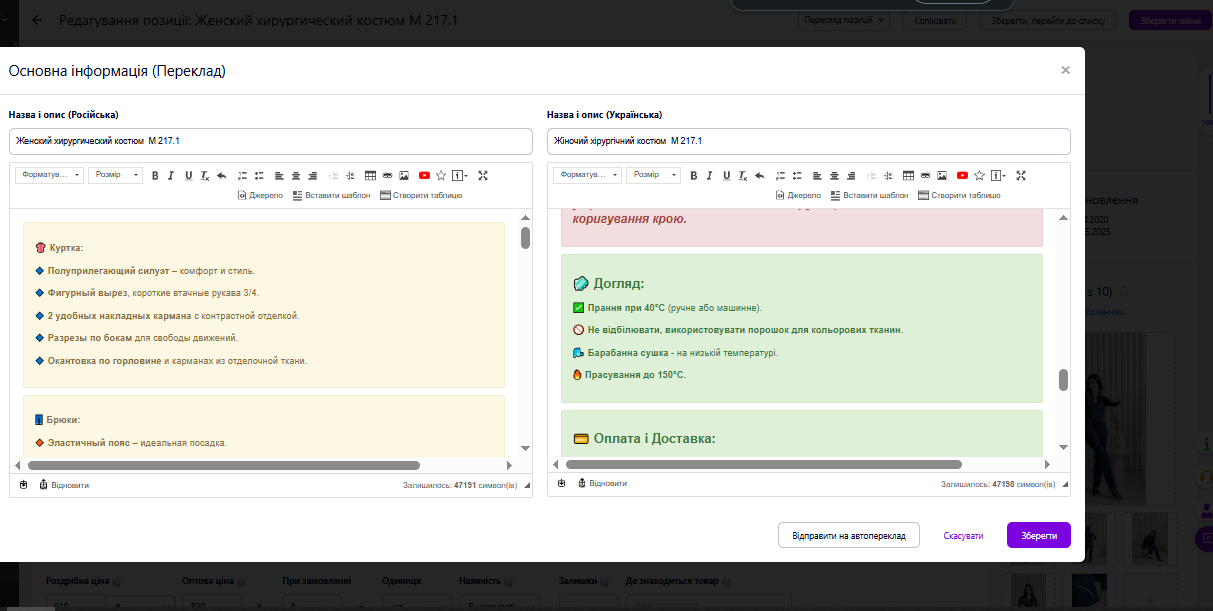1213x611 pixels.
Task: Expand the info dropdown in the Ukrainian editor toolbar
Action: 999,176
